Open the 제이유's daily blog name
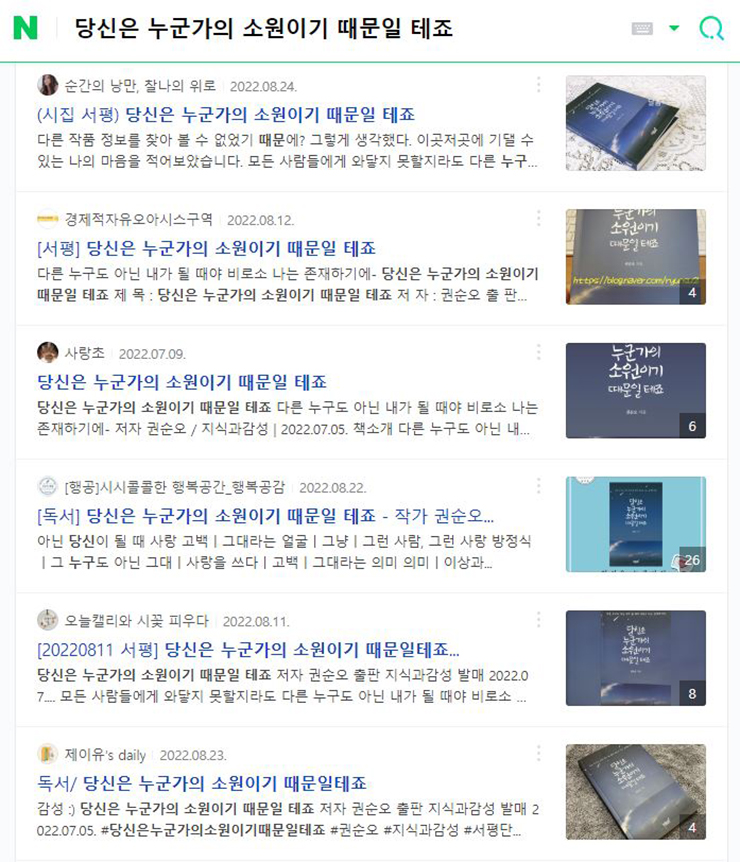 click(x=105, y=755)
